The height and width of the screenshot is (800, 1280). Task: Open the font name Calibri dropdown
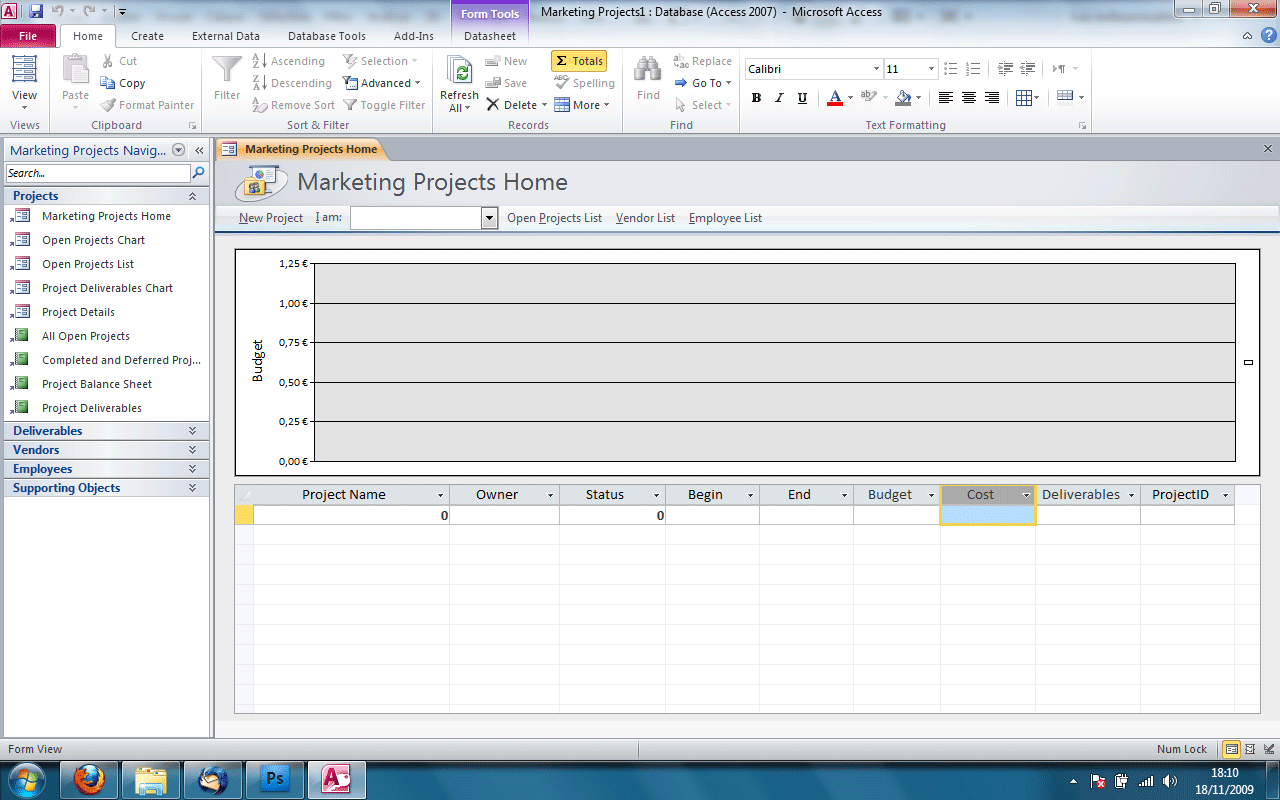pyautogui.click(x=876, y=69)
